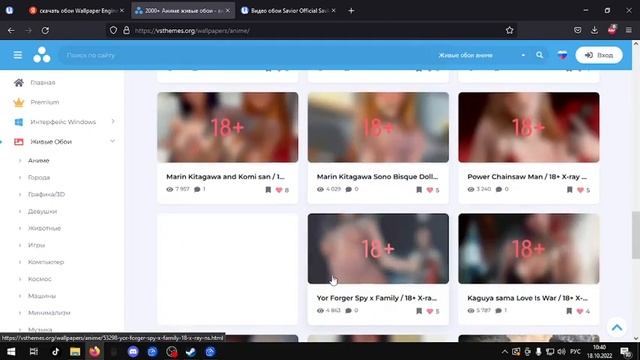Switch to the Wallpaper Engine browser tab

point(76,11)
